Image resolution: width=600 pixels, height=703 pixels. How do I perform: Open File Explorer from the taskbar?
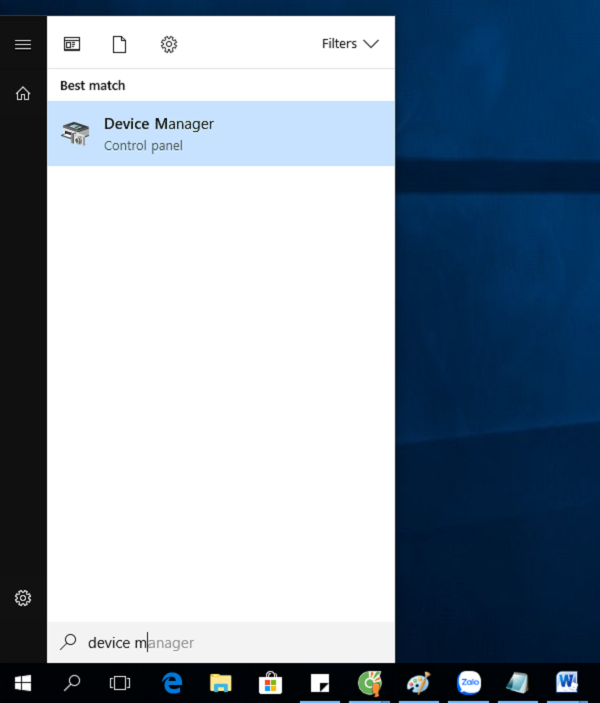coord(221,683)
